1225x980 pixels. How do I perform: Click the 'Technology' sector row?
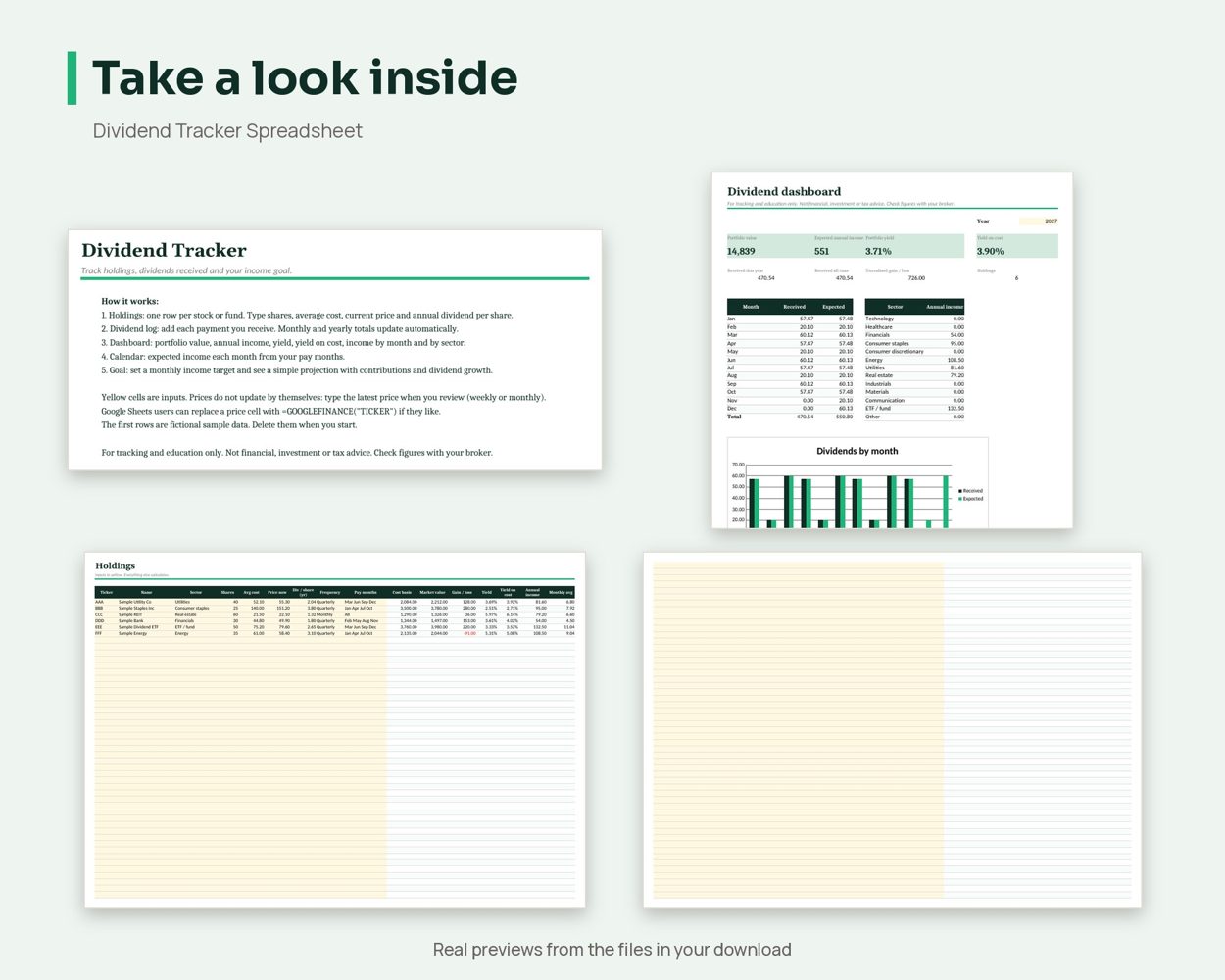(914, 318)
